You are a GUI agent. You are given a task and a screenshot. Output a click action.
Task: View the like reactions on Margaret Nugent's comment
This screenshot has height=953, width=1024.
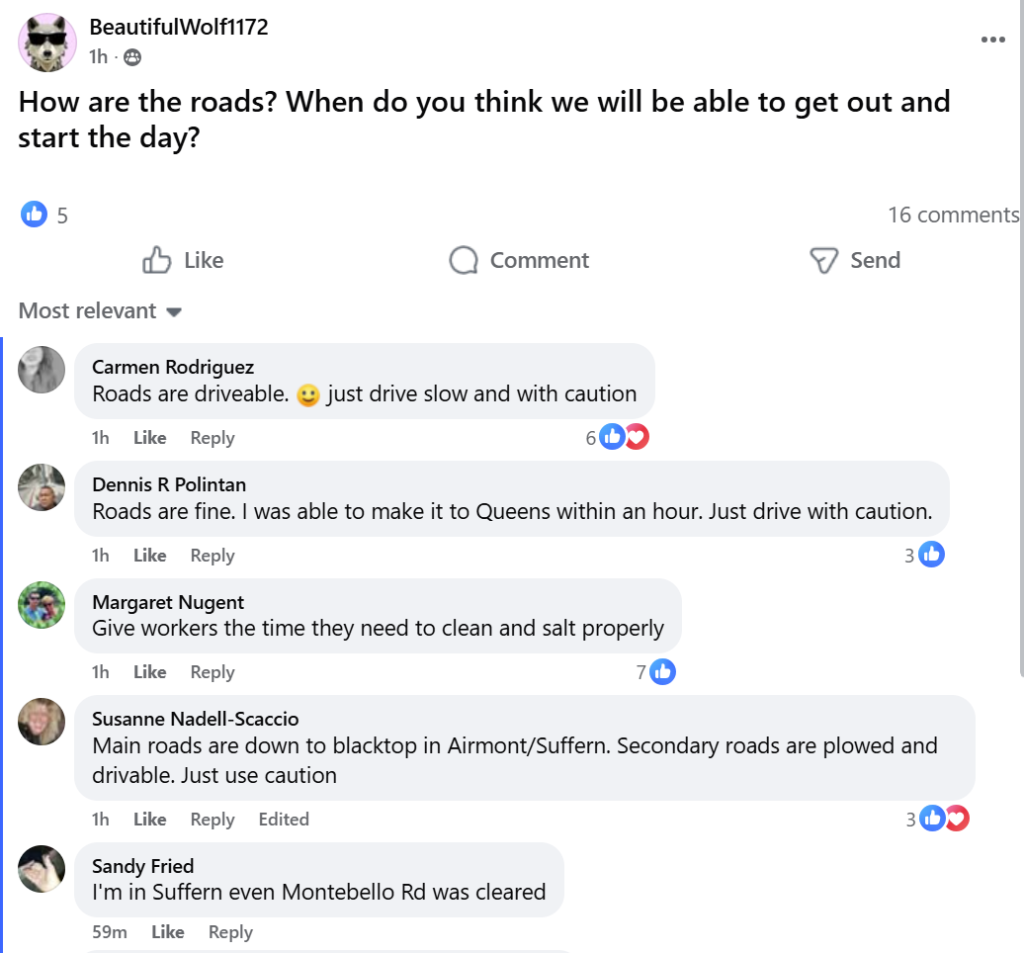(662, 672)
